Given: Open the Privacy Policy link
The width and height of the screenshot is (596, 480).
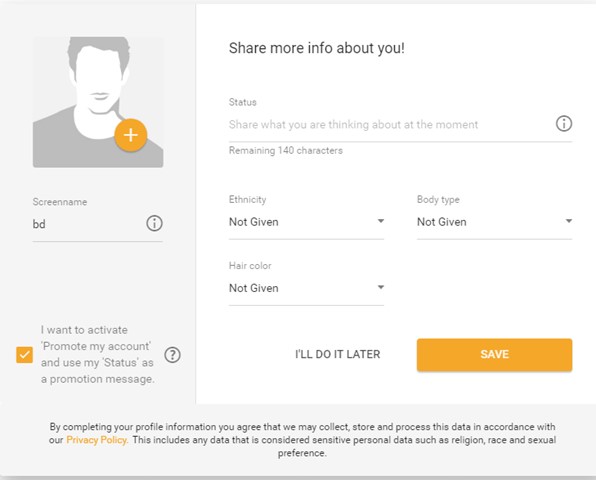Looking at the screenshot, I should pos(97,440).
